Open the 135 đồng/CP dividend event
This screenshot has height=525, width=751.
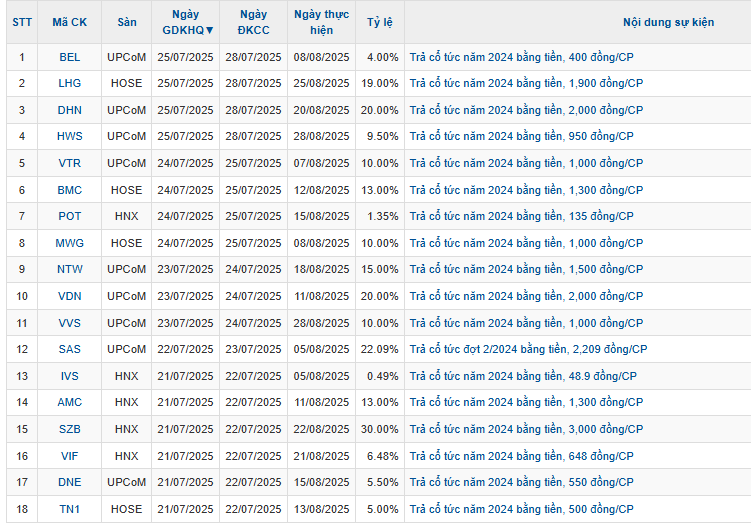pos(521,216)
